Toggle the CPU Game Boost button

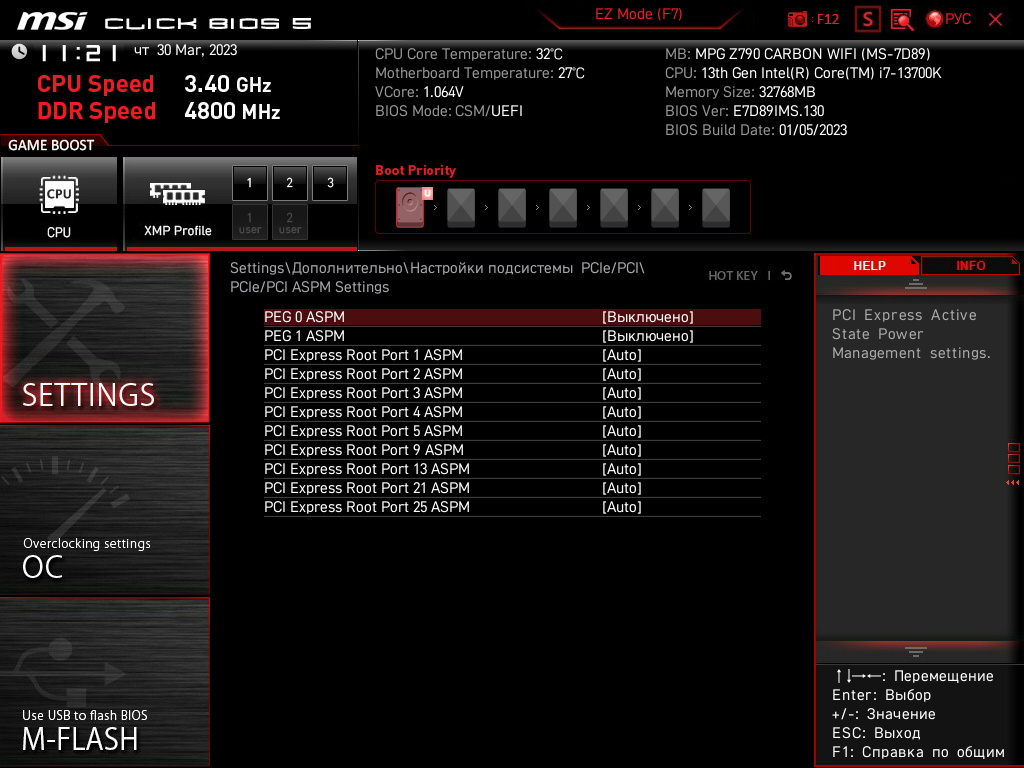[x=59, y=203]
